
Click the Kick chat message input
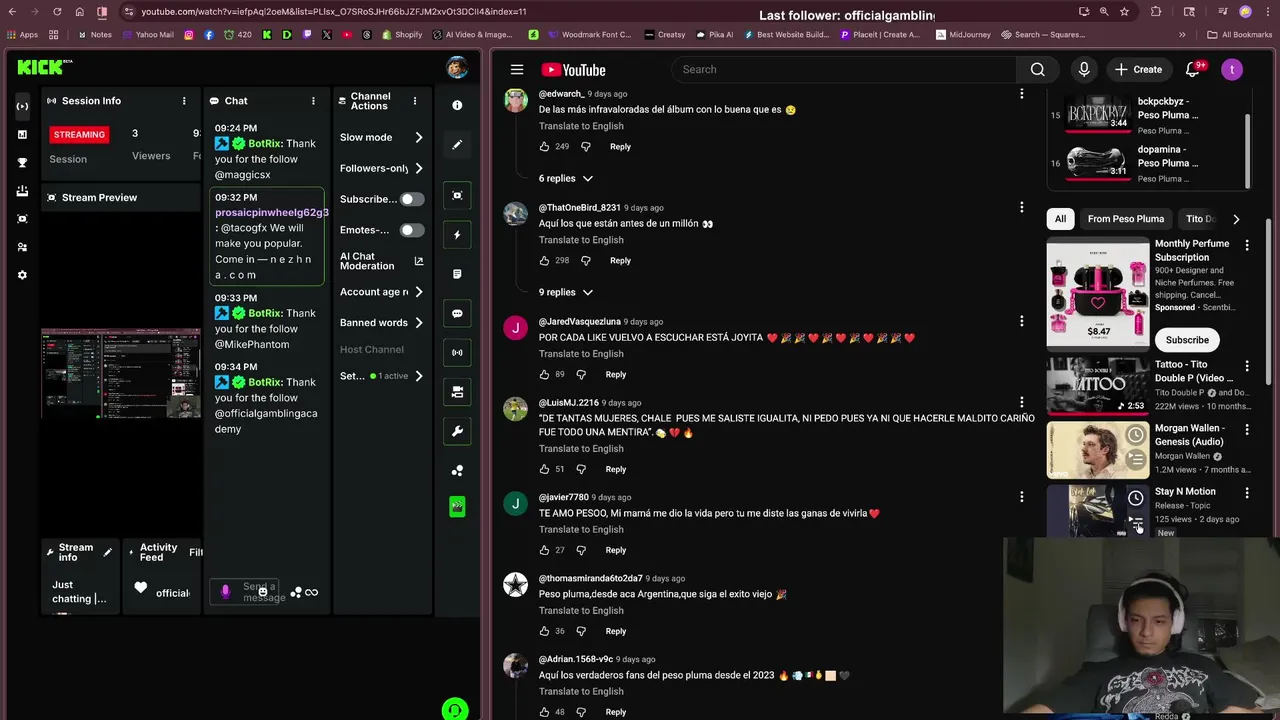pyautogui.click(x=243, y=591)
